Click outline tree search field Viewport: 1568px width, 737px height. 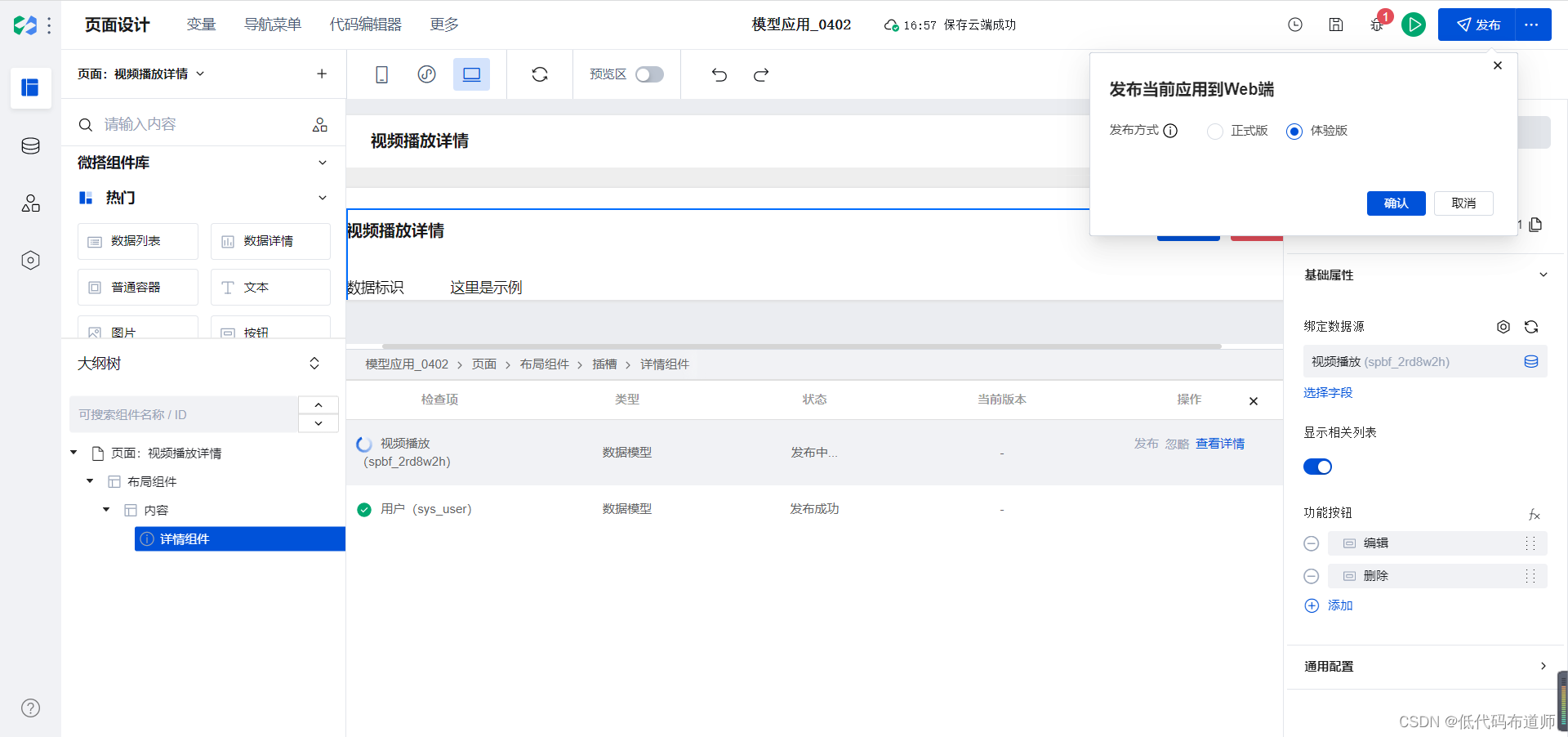point(184,414)
